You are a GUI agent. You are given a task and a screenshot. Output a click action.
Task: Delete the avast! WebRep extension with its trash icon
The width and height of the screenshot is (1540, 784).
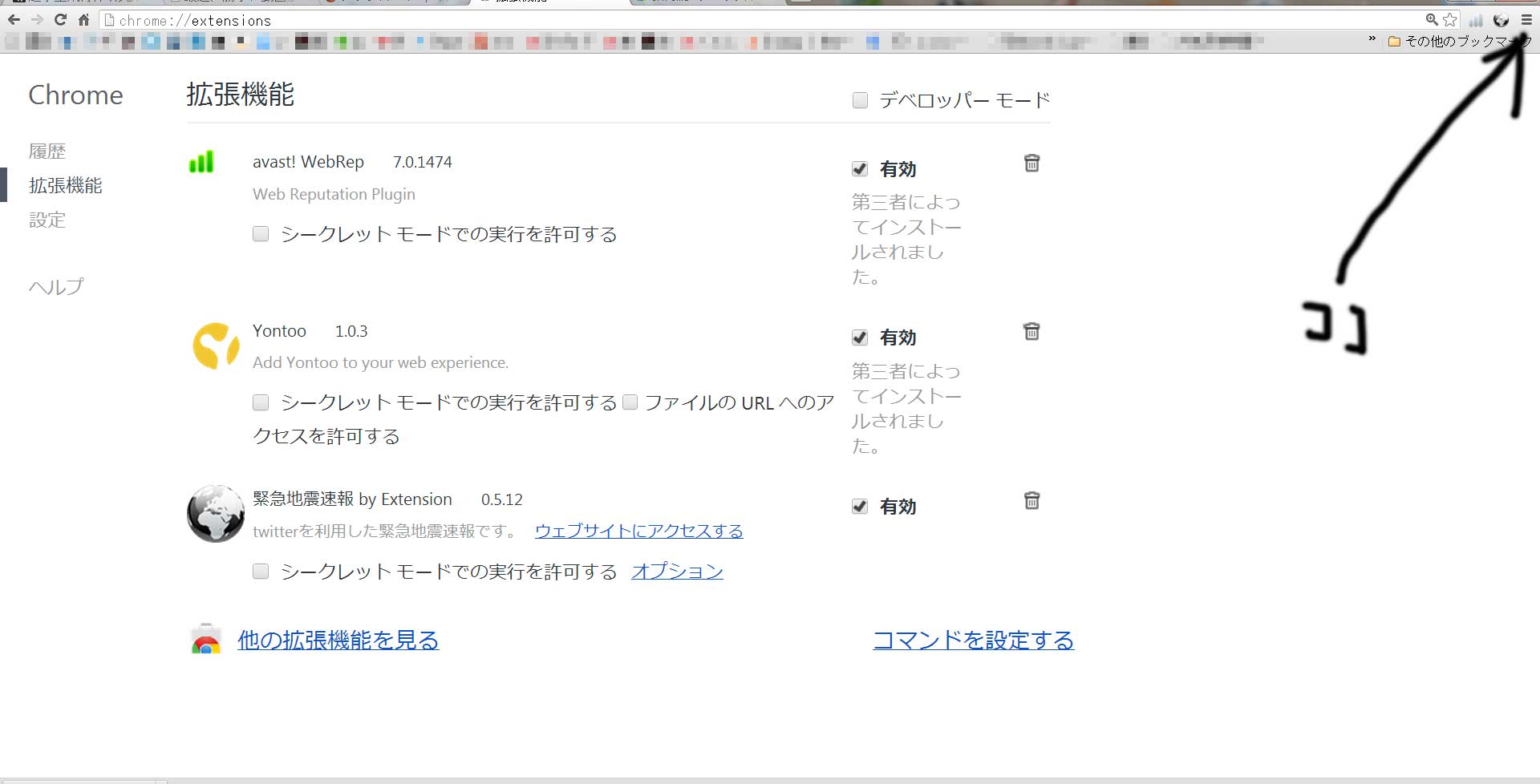pos(1031,163)
